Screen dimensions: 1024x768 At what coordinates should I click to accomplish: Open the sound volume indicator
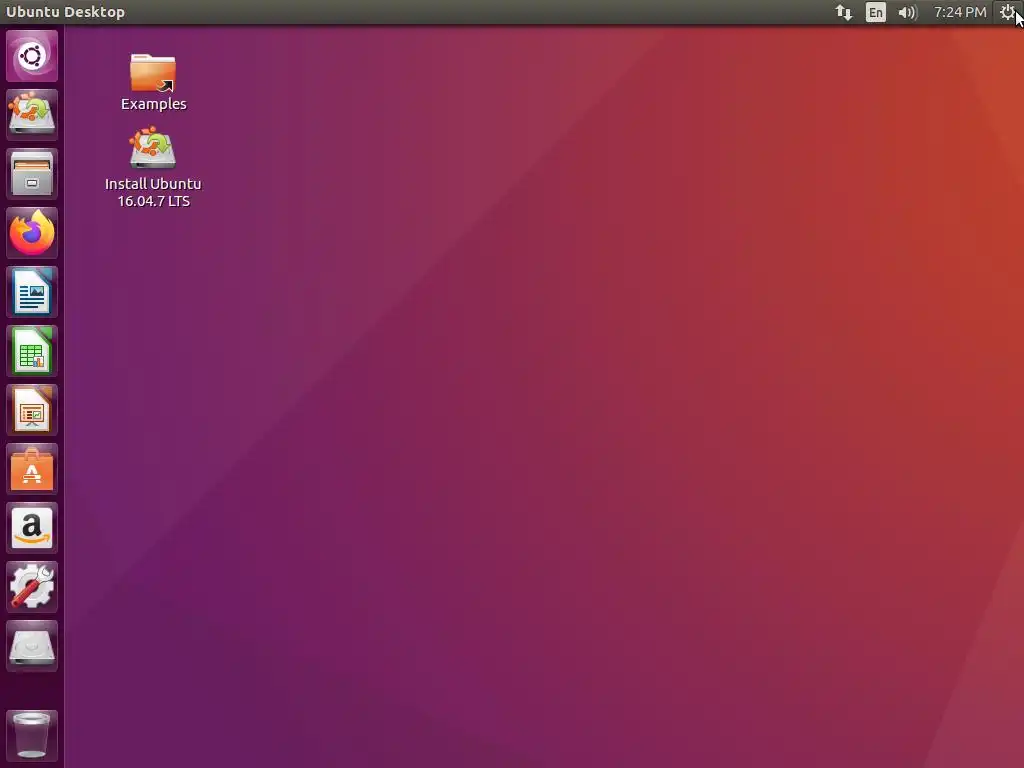908,12
